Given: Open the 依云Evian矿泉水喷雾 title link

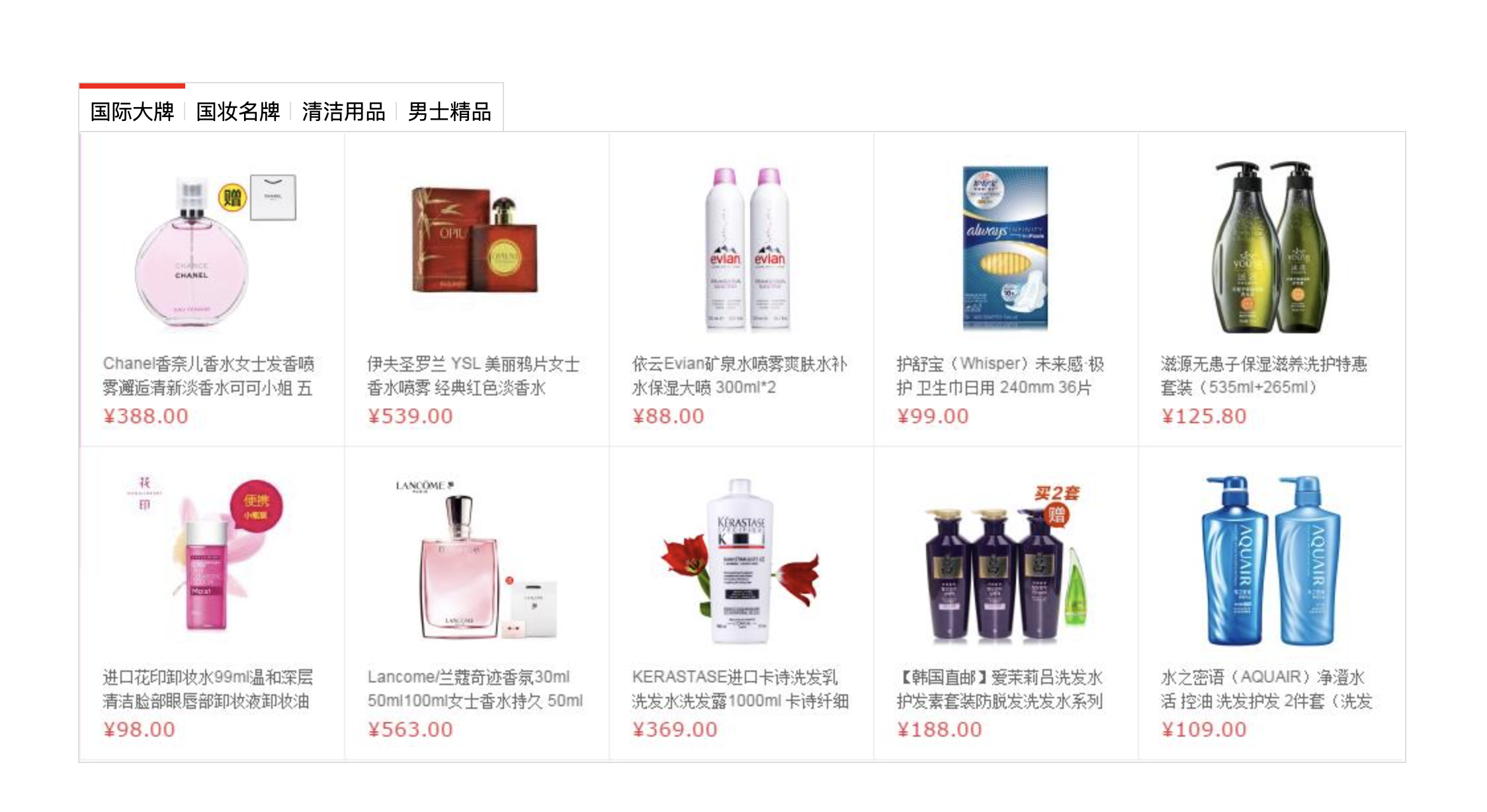Looking at the screenshot, I should coord(740,376).
